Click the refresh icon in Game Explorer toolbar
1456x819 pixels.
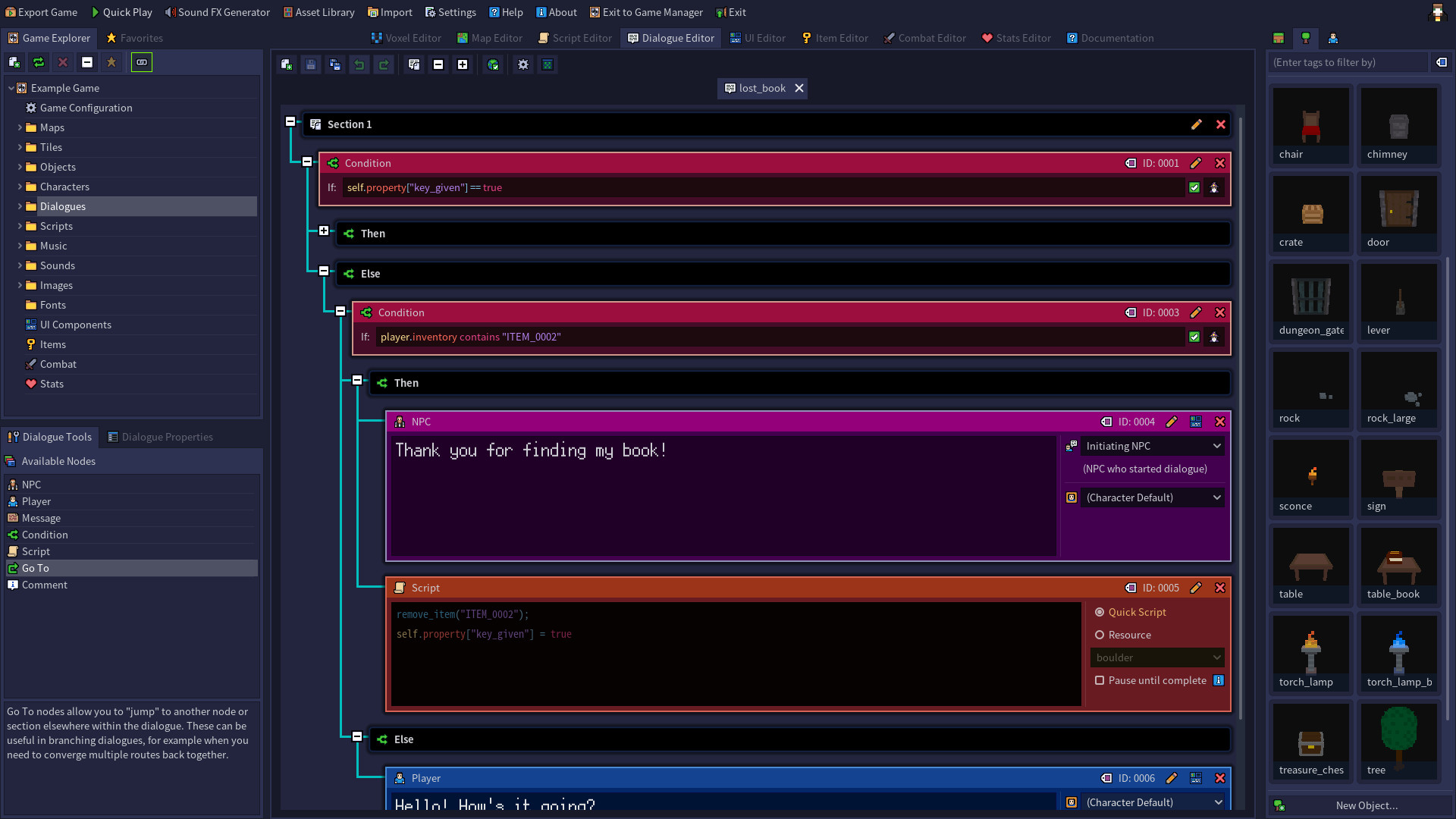click(38, 62)
